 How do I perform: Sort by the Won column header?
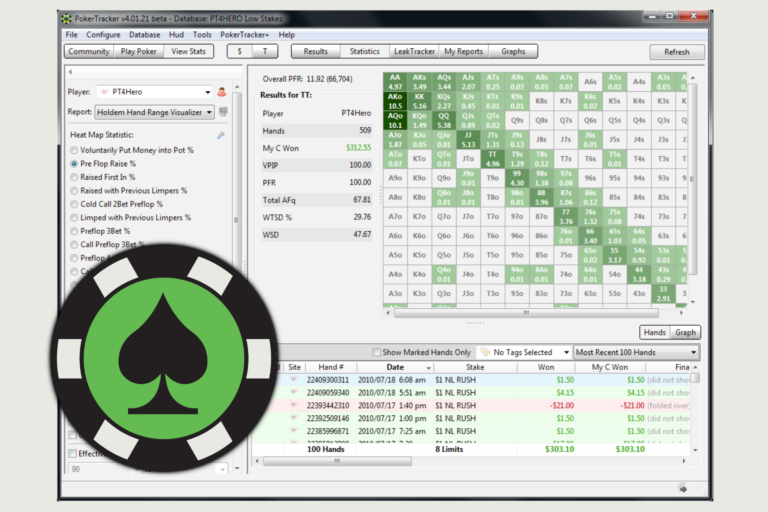[546, 367]
